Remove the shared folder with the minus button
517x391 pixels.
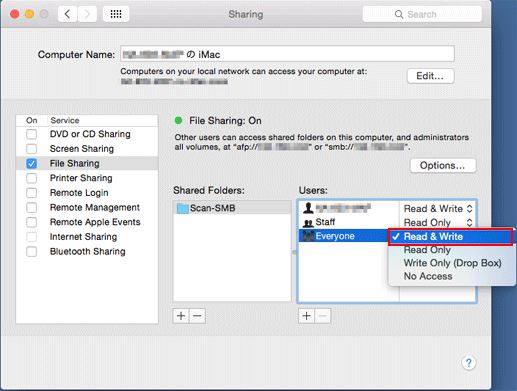[x=197, y=316]
